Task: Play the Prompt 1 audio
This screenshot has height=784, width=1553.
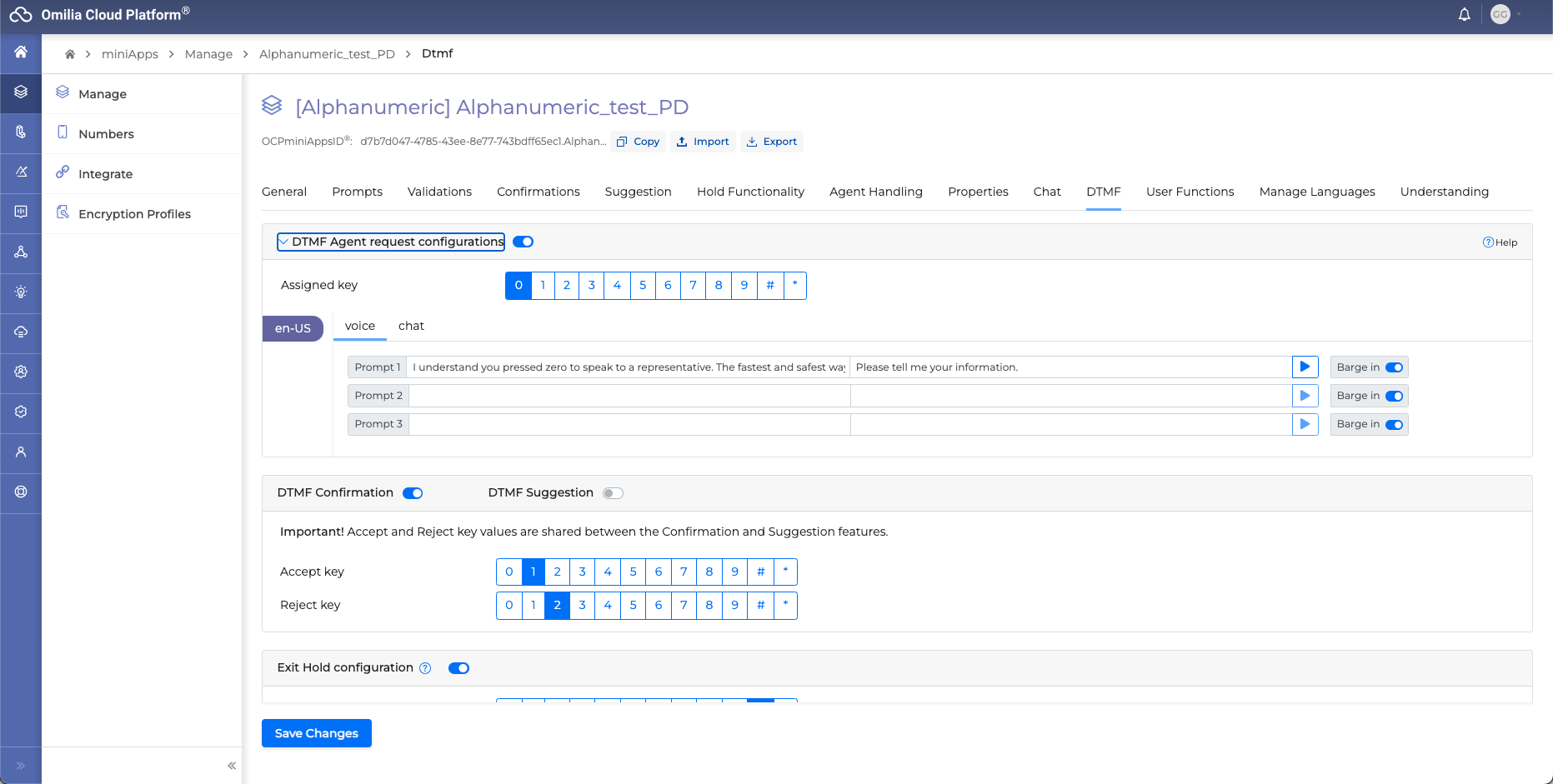Action: [x=1305, y=367]
